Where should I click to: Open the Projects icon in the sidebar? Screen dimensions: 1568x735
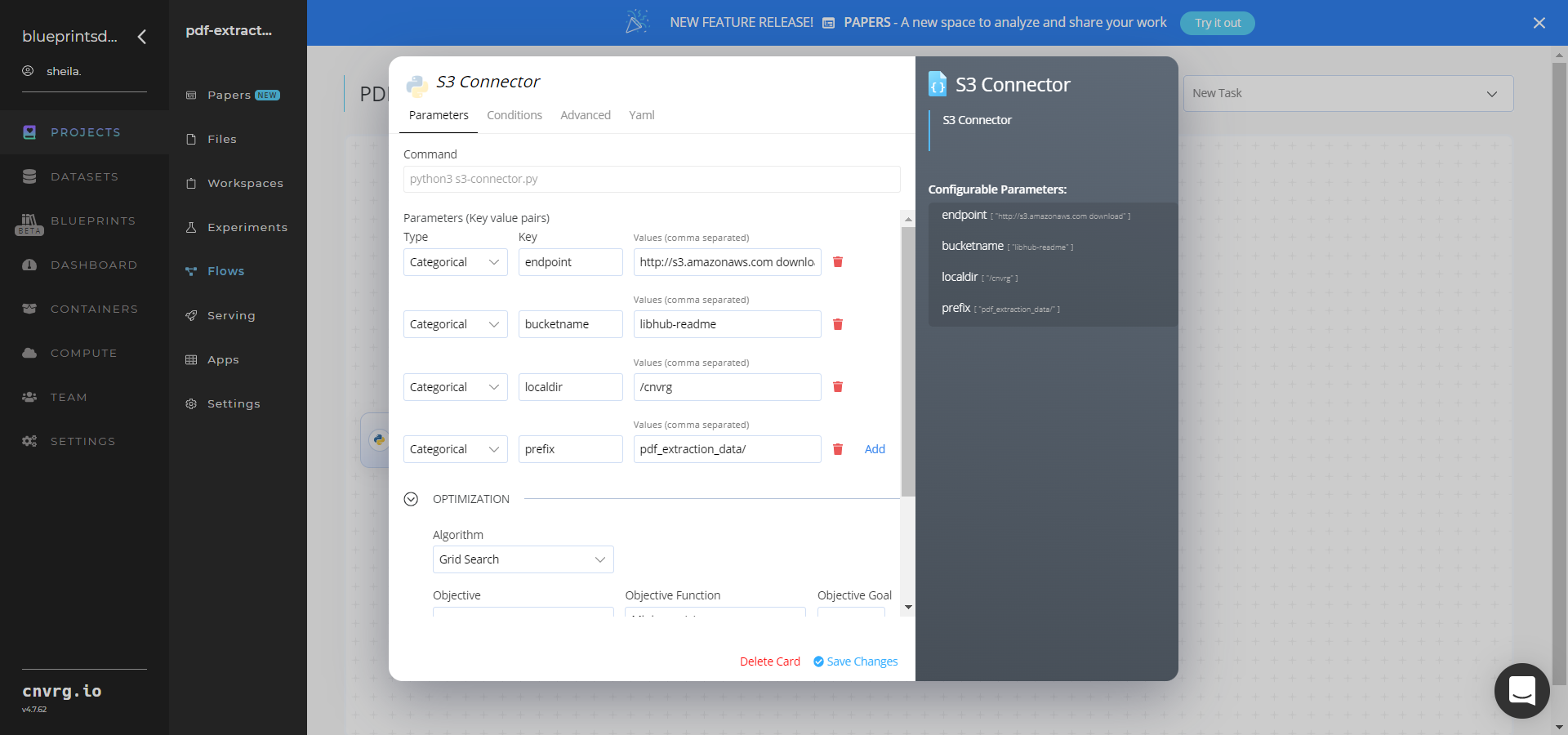pos(29,132)
